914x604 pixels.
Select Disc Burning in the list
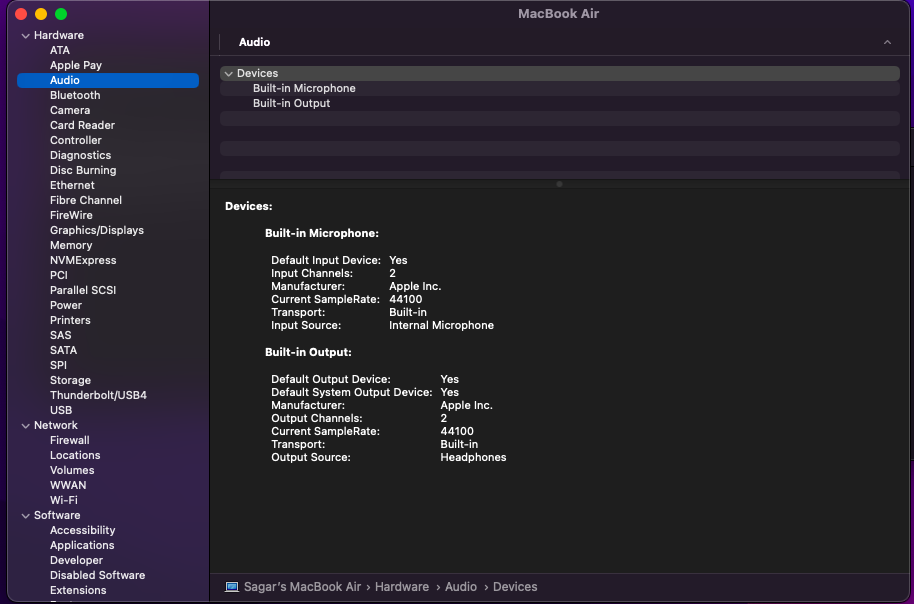point(83,170)
